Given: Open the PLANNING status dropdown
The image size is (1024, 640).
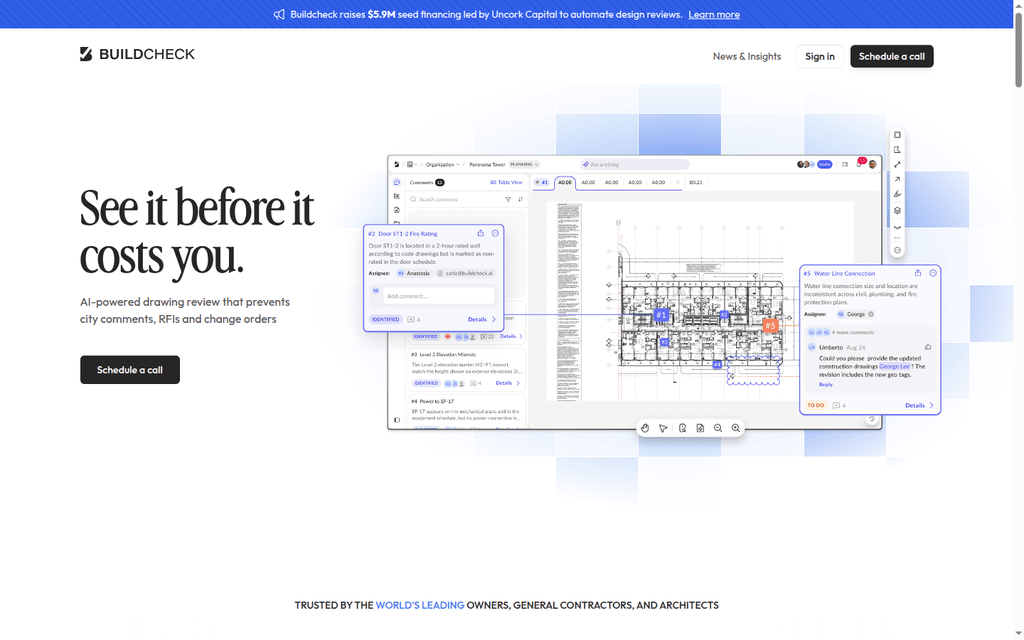Looking at the screenshot, I should tap(524, 165).
